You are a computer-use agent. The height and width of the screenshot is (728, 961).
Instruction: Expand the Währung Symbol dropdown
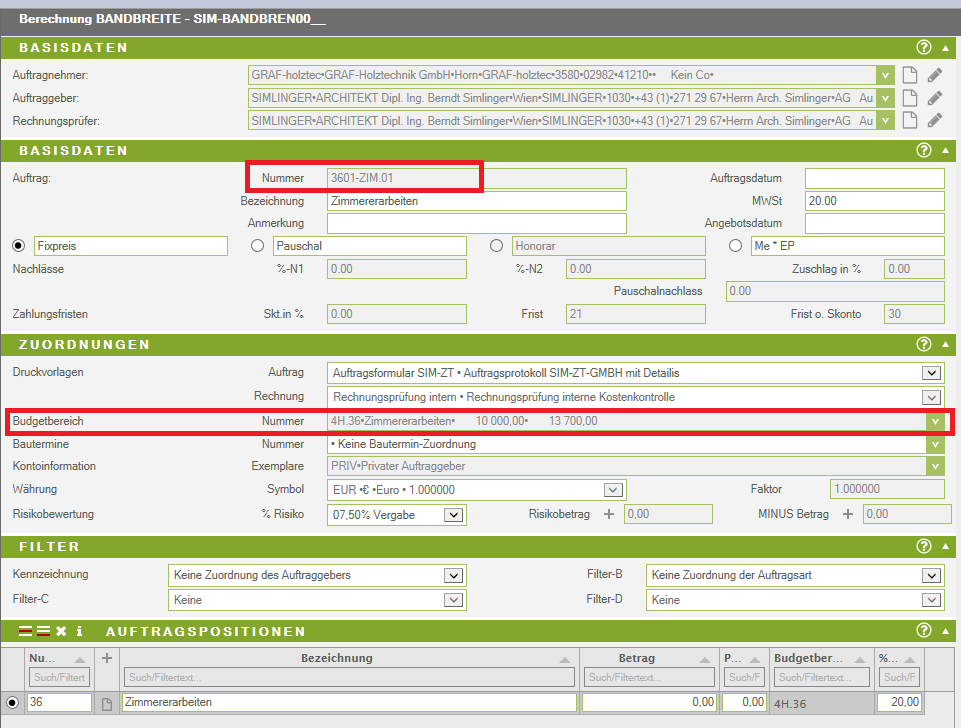pos(613,490)
